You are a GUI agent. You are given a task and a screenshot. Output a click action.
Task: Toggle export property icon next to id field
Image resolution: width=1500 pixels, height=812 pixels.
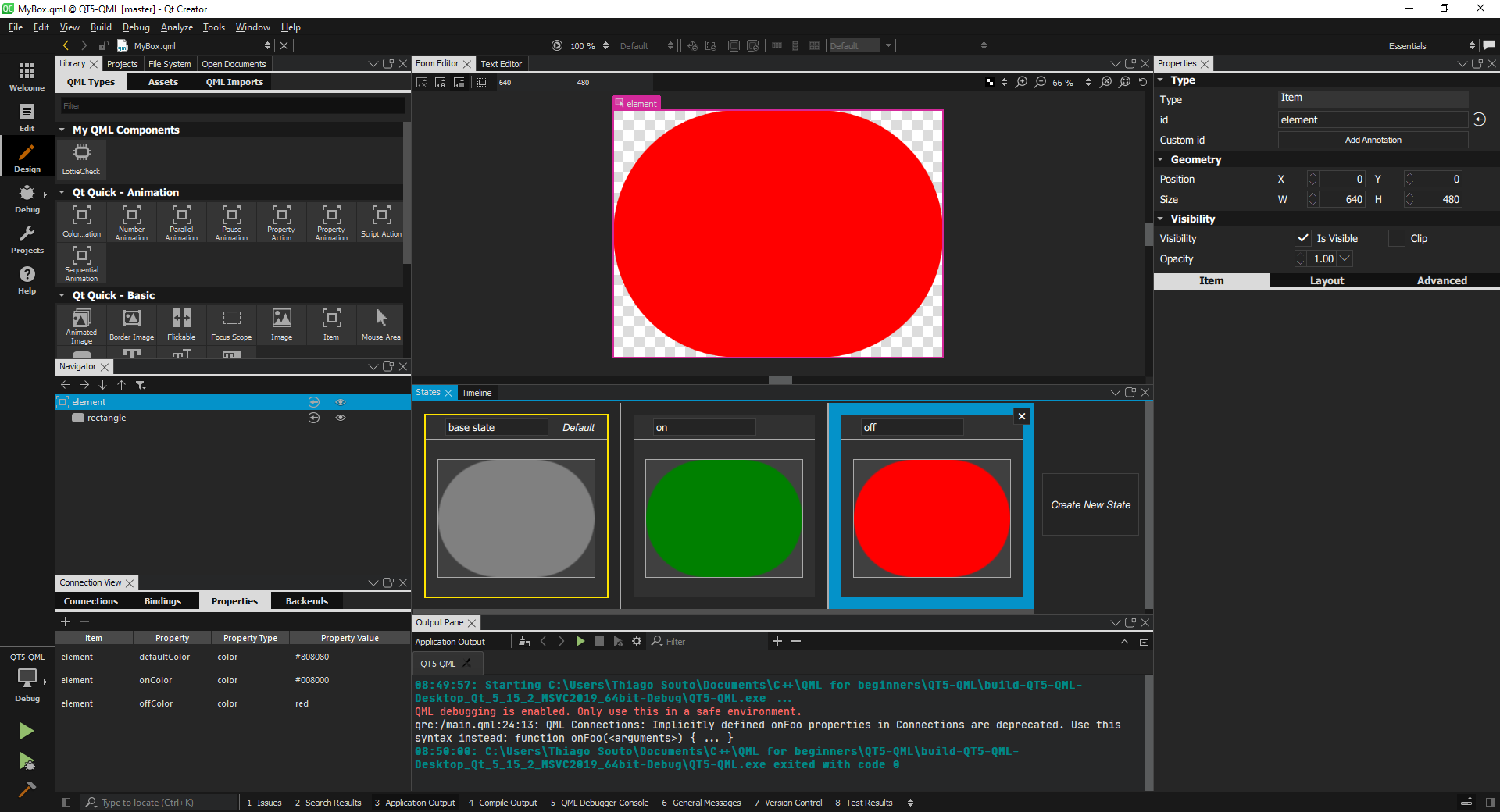1480,119
